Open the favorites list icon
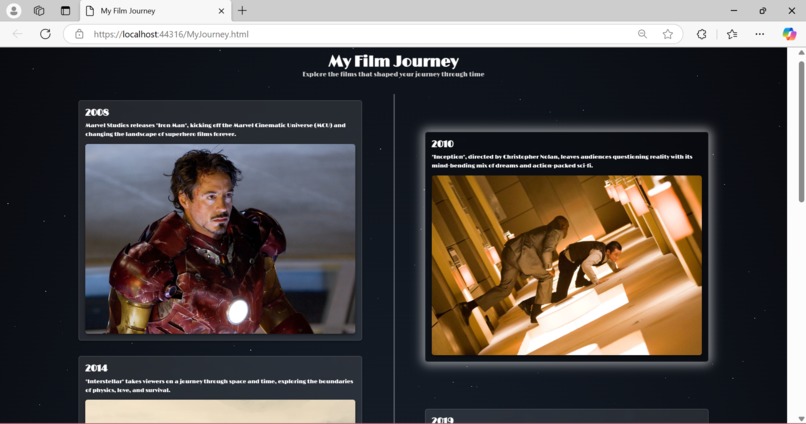The width and height of the screenshot is (806, 424). pyautogui.click(x=732, y=34)
